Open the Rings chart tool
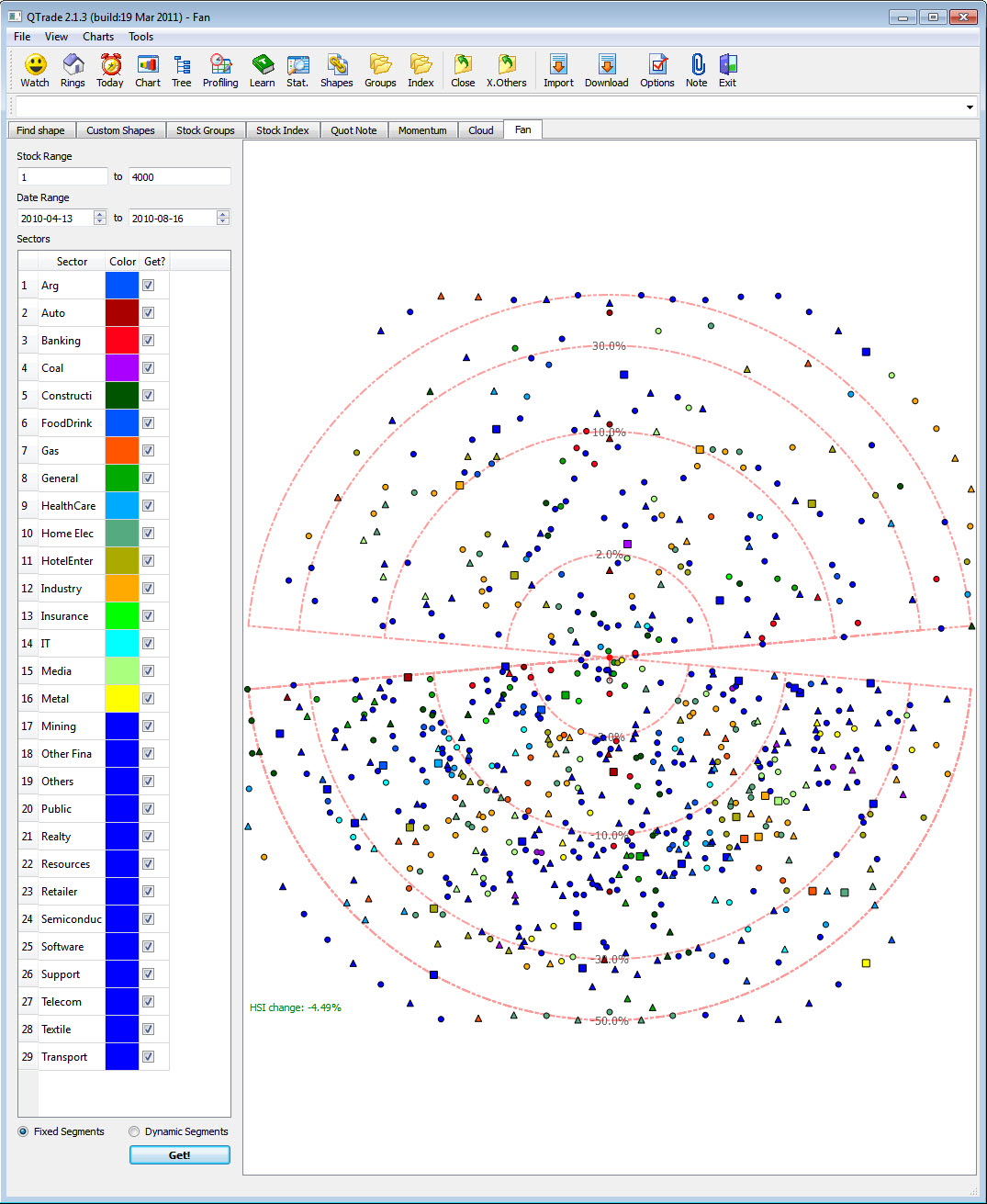Viewport: 987px width, 1204px height. pos(73,70)
